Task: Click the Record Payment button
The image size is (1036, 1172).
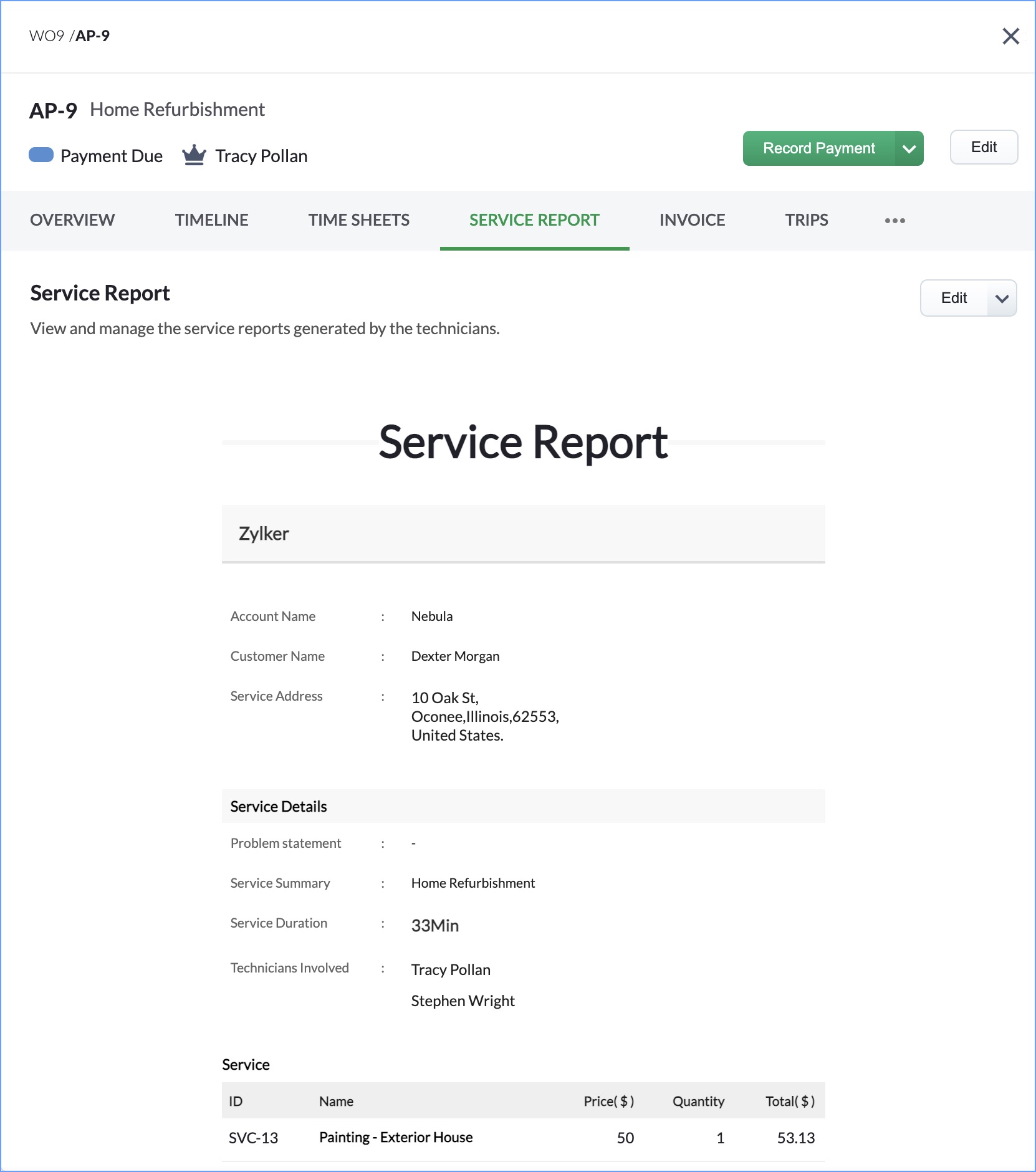Action: point(818,149)
